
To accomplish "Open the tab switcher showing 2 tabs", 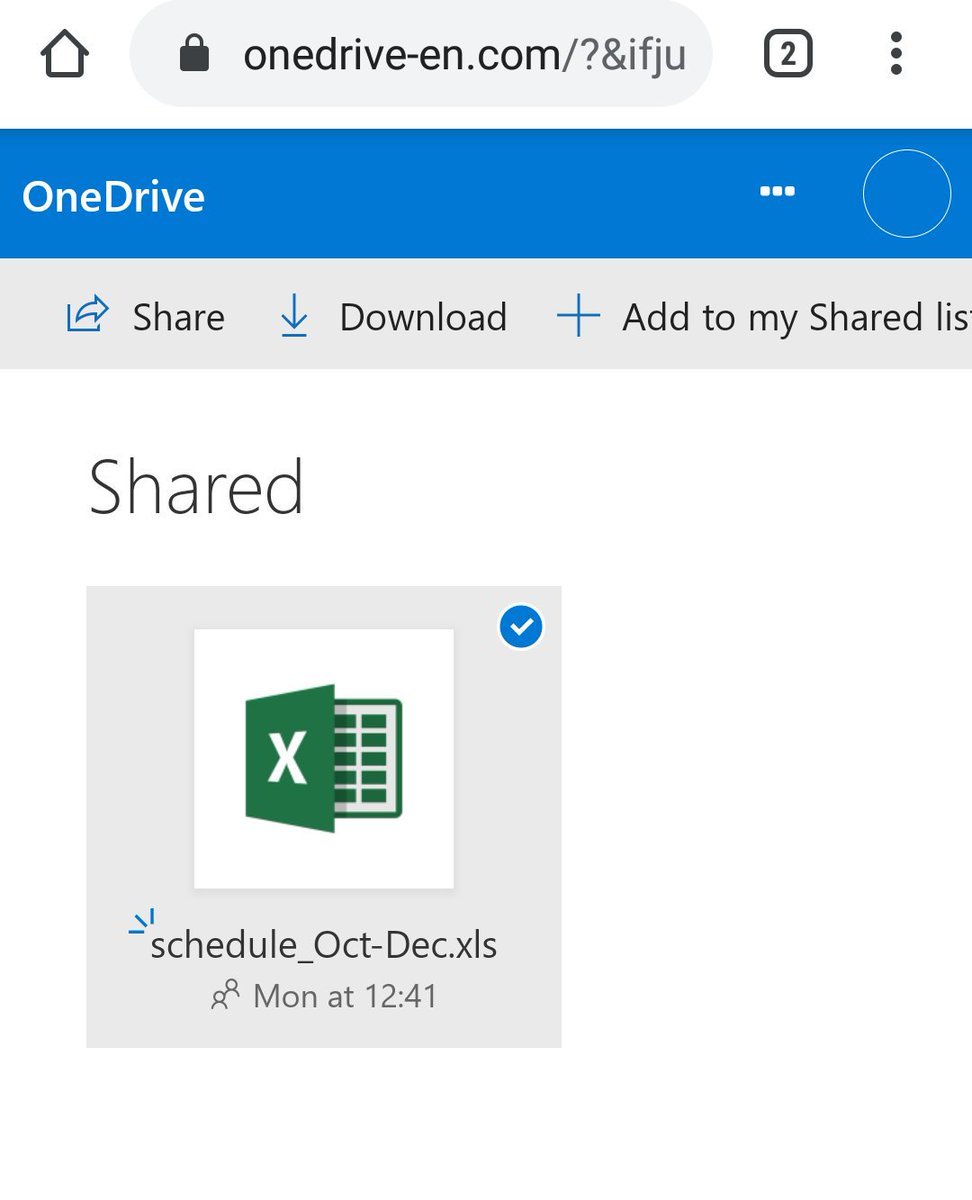I will click(788, 54).
